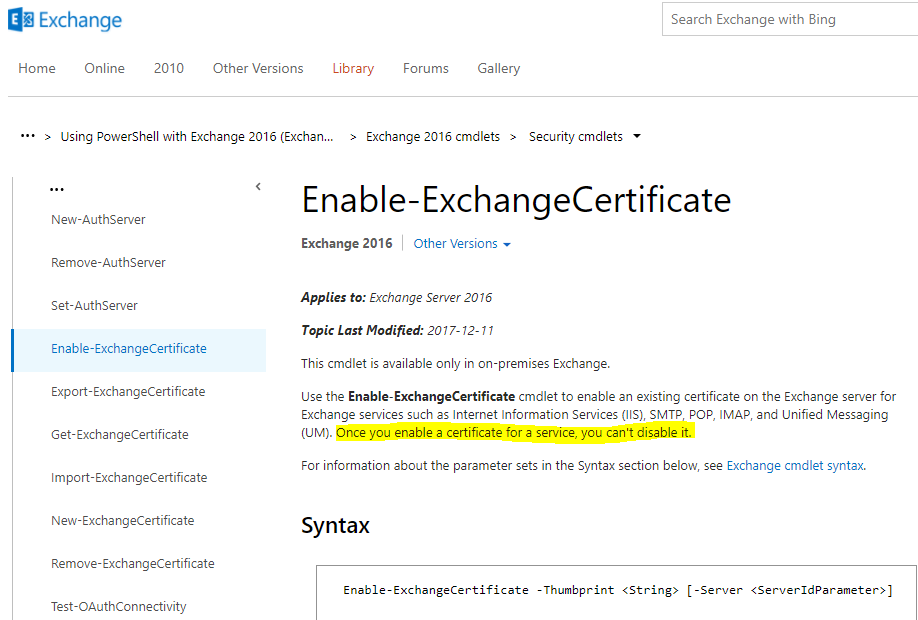Open the 2010 navigation tab
This screenshot has height=620, width=918.
click(x=169, y=68)
